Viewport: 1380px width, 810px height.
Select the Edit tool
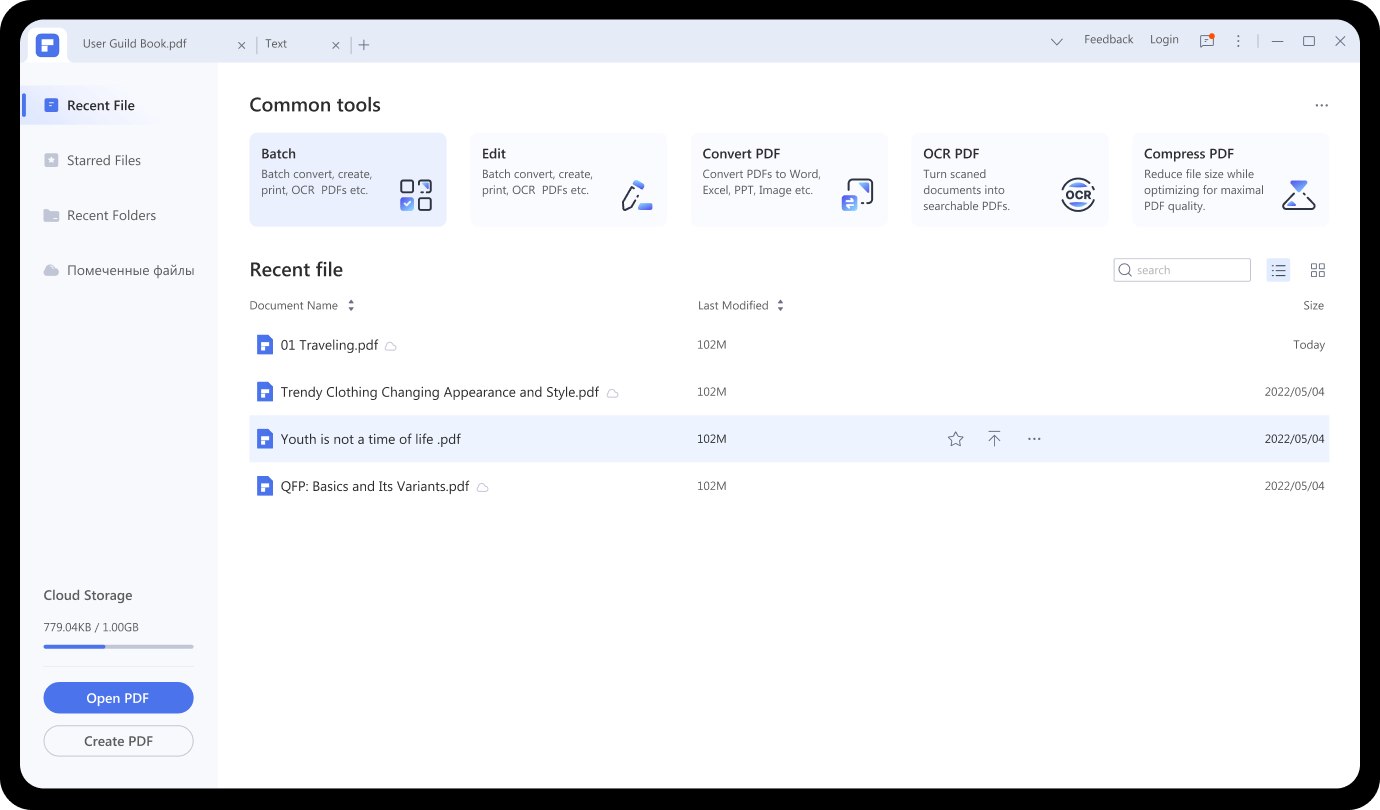(568, 180)
